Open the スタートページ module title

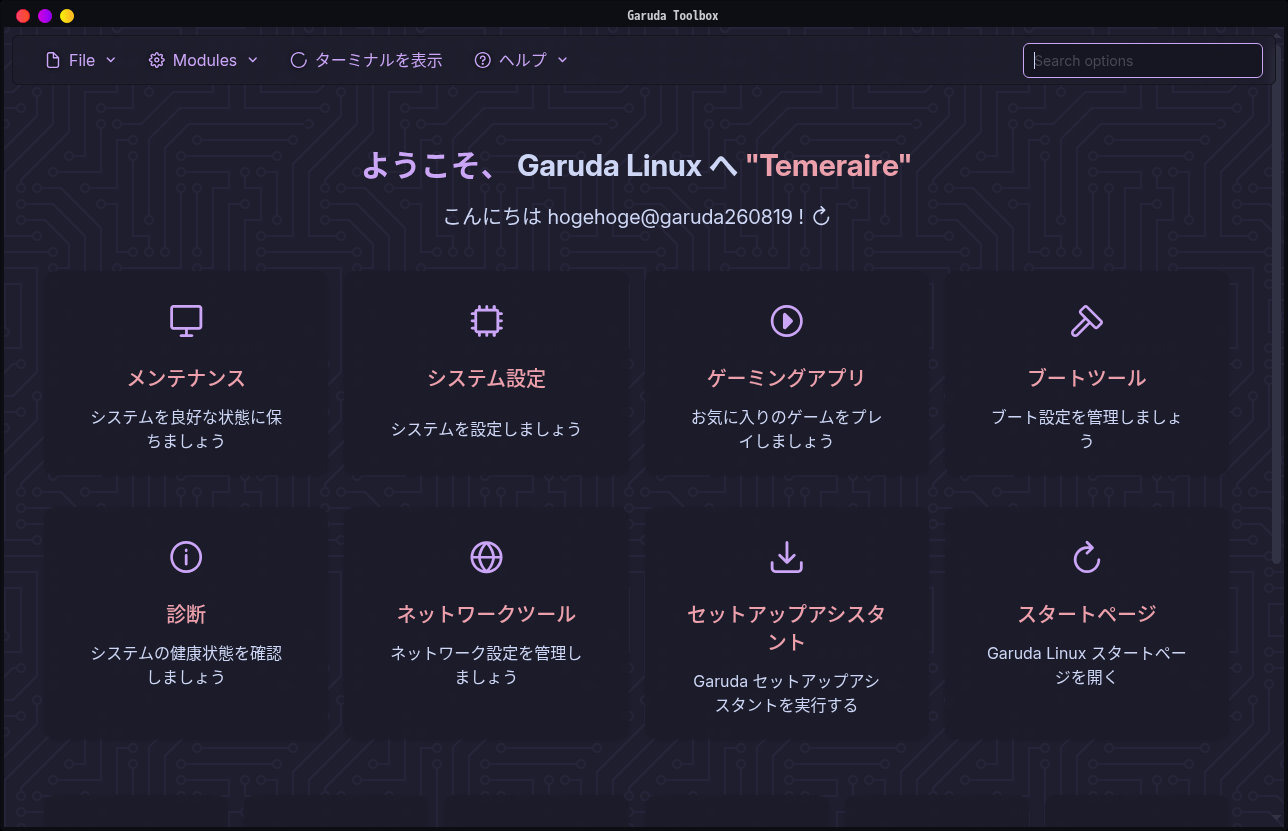[x=1086, y=614]
